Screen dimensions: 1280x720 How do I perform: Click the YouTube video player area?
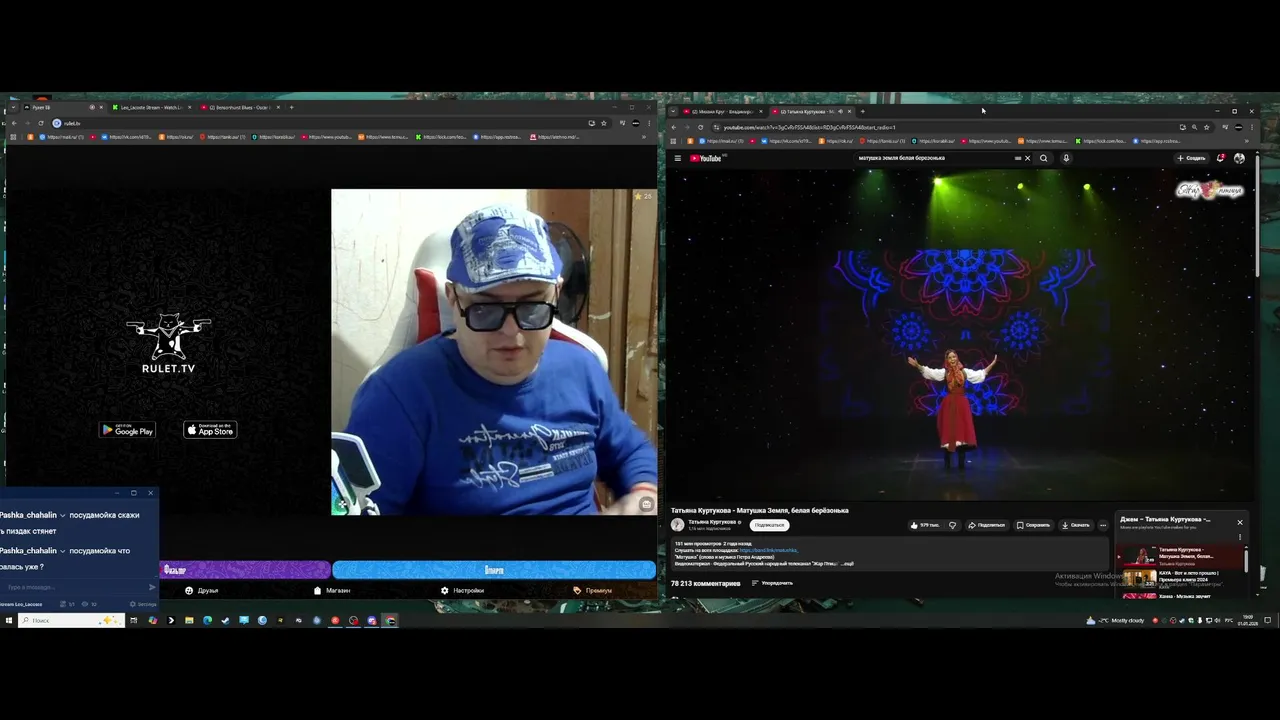point(959,334)
